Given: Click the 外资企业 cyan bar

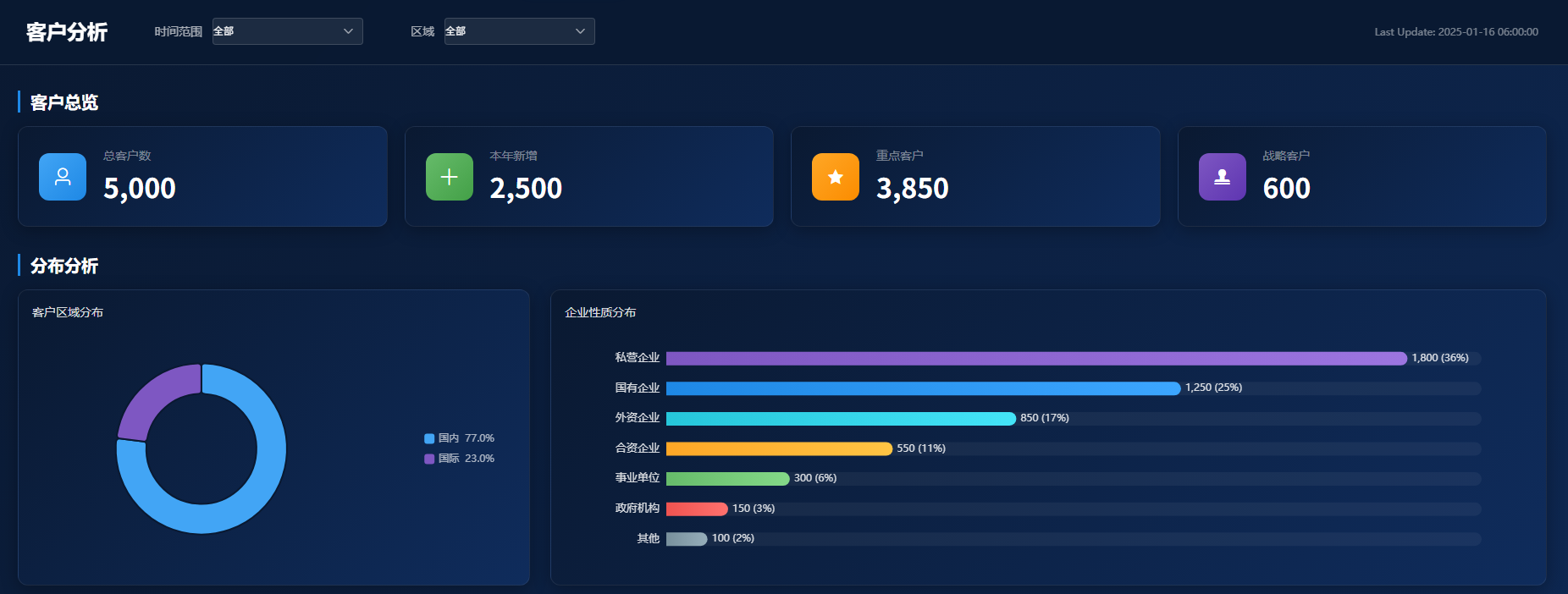Looking at the screenshot, I should click(840, 419).
